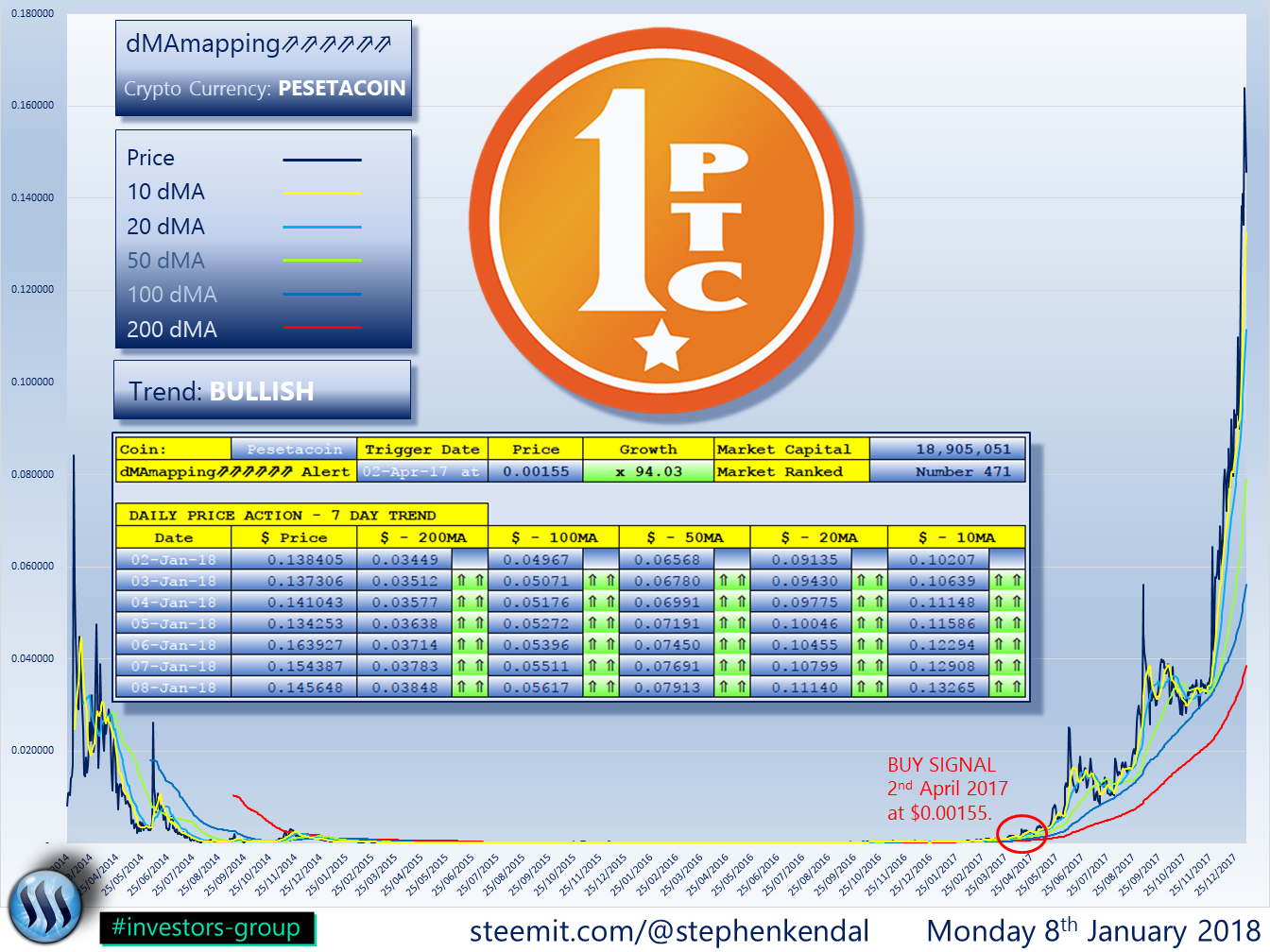Click the price 0.163927 cell
The image size is (1270, 952).
coord(294,645)
